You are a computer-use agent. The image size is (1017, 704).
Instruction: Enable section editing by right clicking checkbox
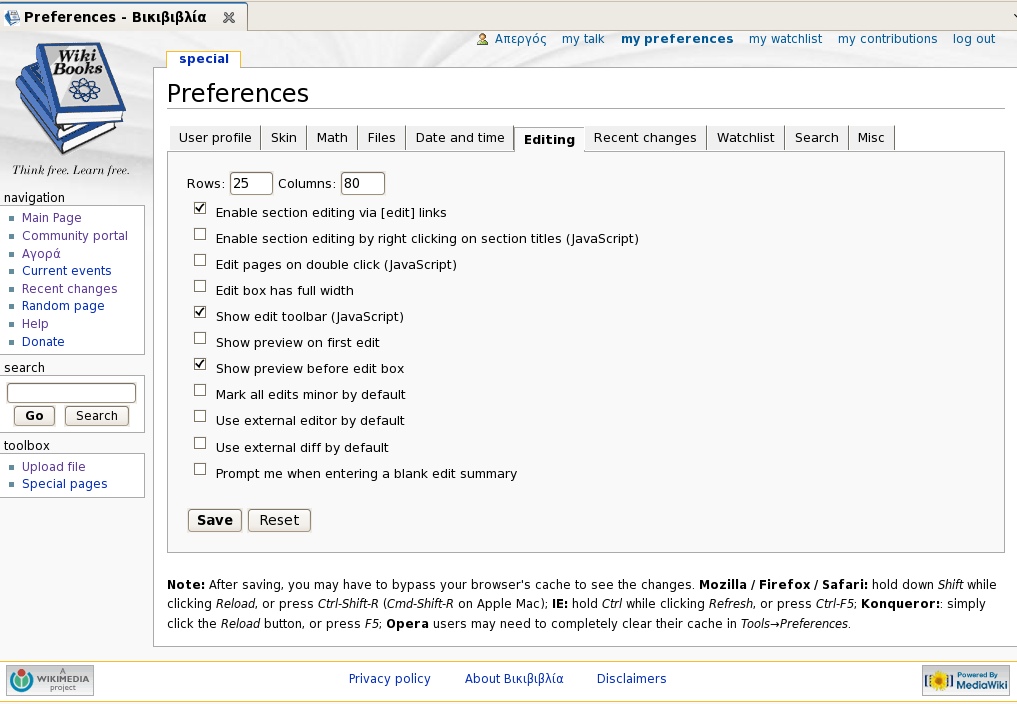(x=200, y=234)
